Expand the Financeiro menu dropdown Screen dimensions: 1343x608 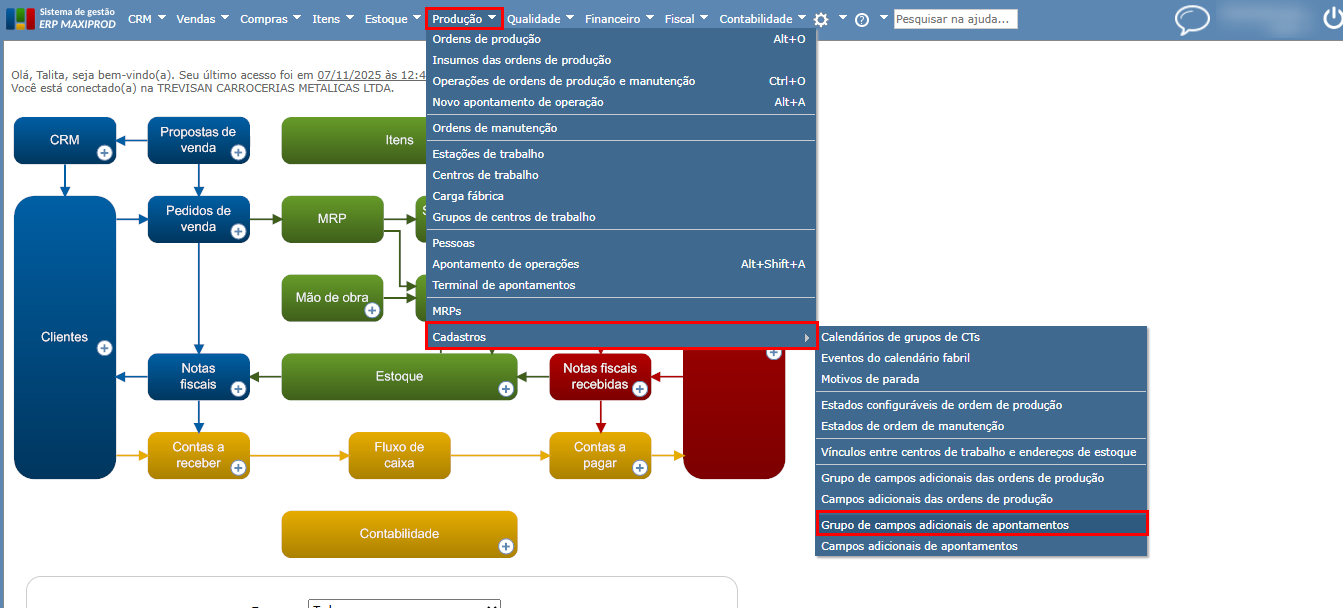point(619,19)
